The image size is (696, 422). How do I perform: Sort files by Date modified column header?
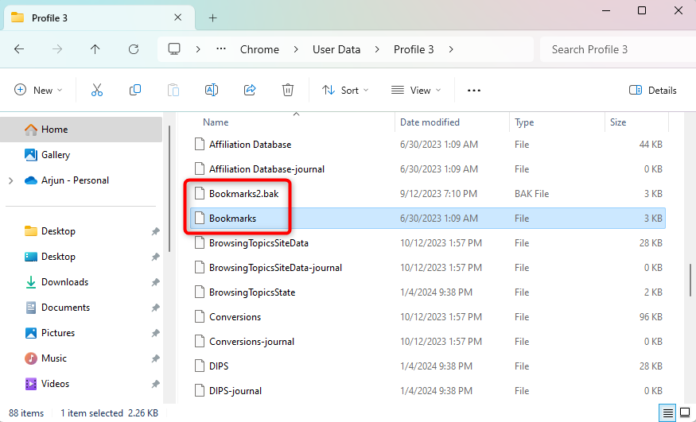click(x=430, y=122)
